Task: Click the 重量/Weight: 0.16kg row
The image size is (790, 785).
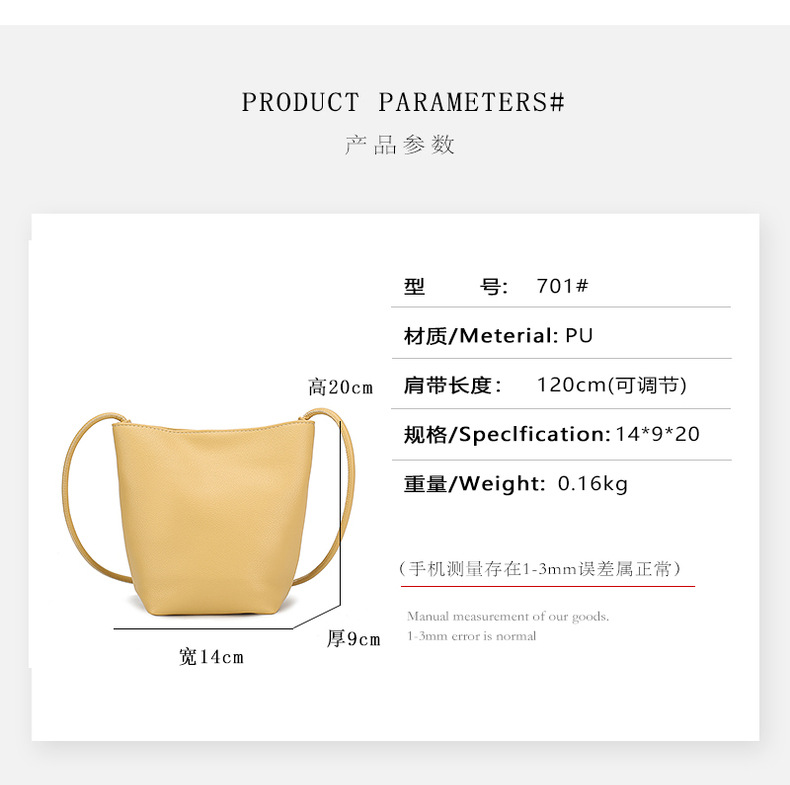Action: (561, 484)
